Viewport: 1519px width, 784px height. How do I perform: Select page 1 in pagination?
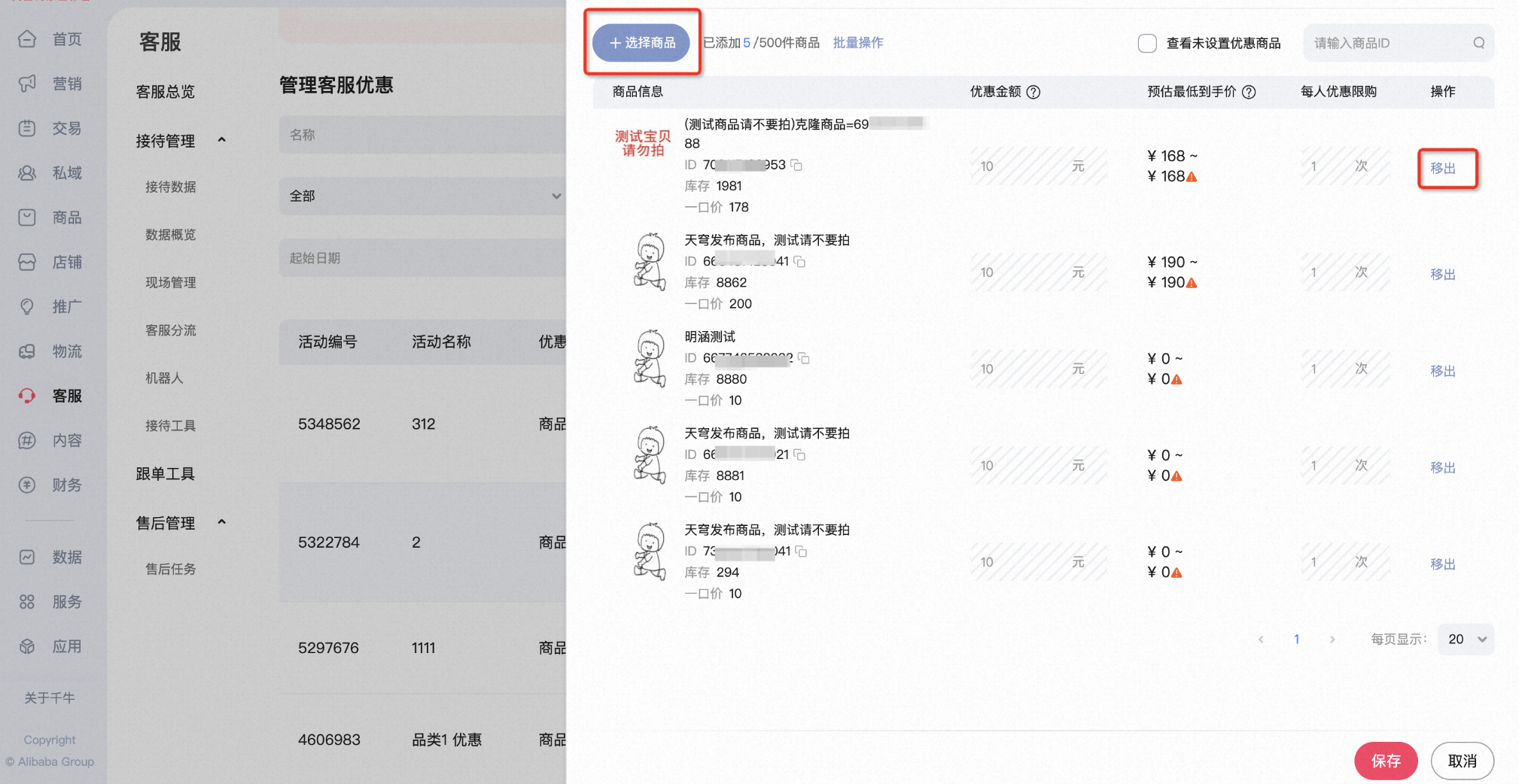tap(1296, 640)
